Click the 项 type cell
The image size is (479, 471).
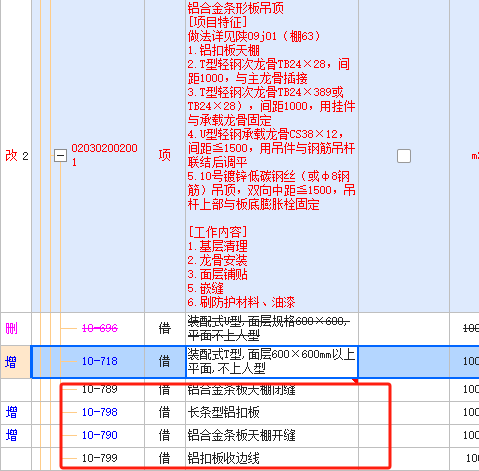[x=165, y=156]
